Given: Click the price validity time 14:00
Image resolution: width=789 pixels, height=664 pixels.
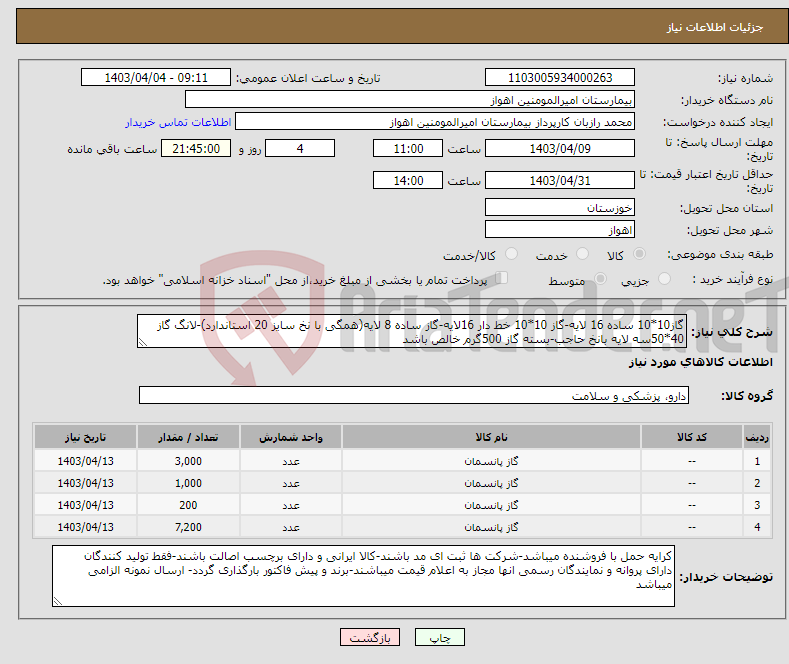Looking at the screenshot, I should (x=408, y=180).
